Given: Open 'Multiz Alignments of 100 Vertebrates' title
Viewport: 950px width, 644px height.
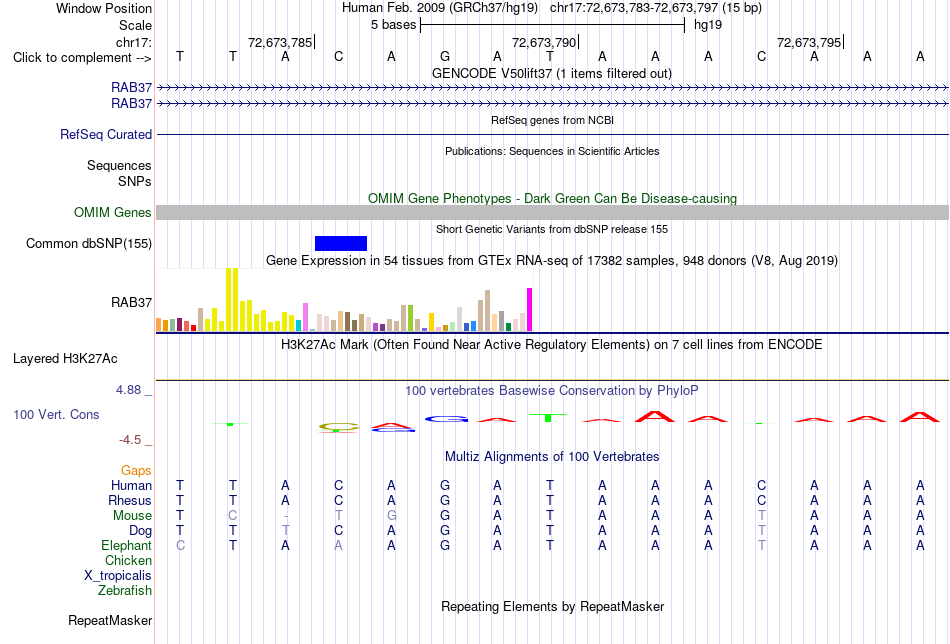Looking at the screenshot, I should click(x=552, y=457).
